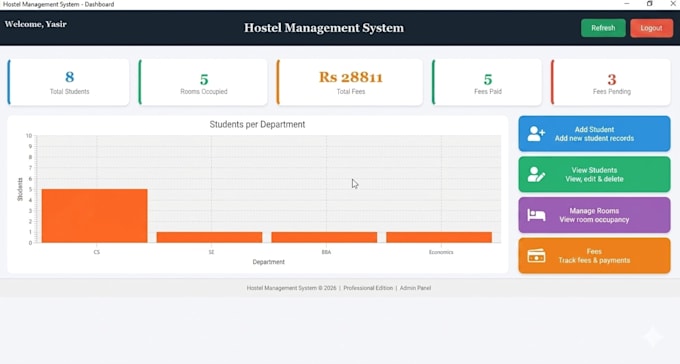Click the BBA department bar in chart
The height and width of the screenshot is (364, 680).
coord(324,237)
